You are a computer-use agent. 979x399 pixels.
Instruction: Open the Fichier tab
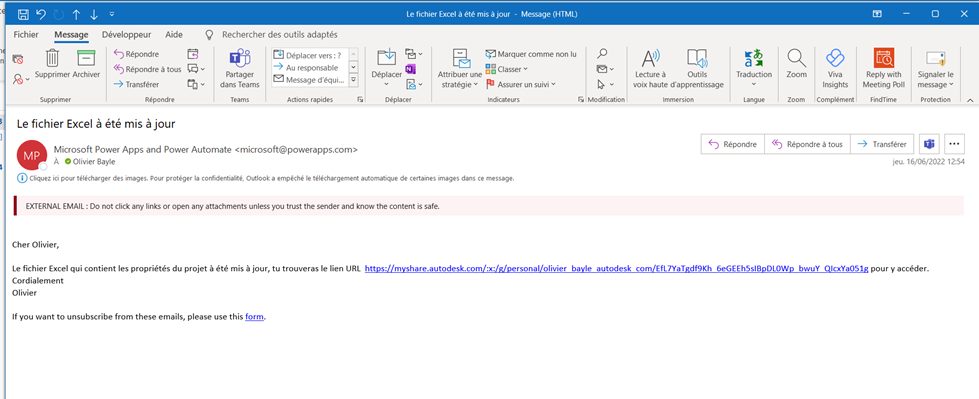coord(26,35)
